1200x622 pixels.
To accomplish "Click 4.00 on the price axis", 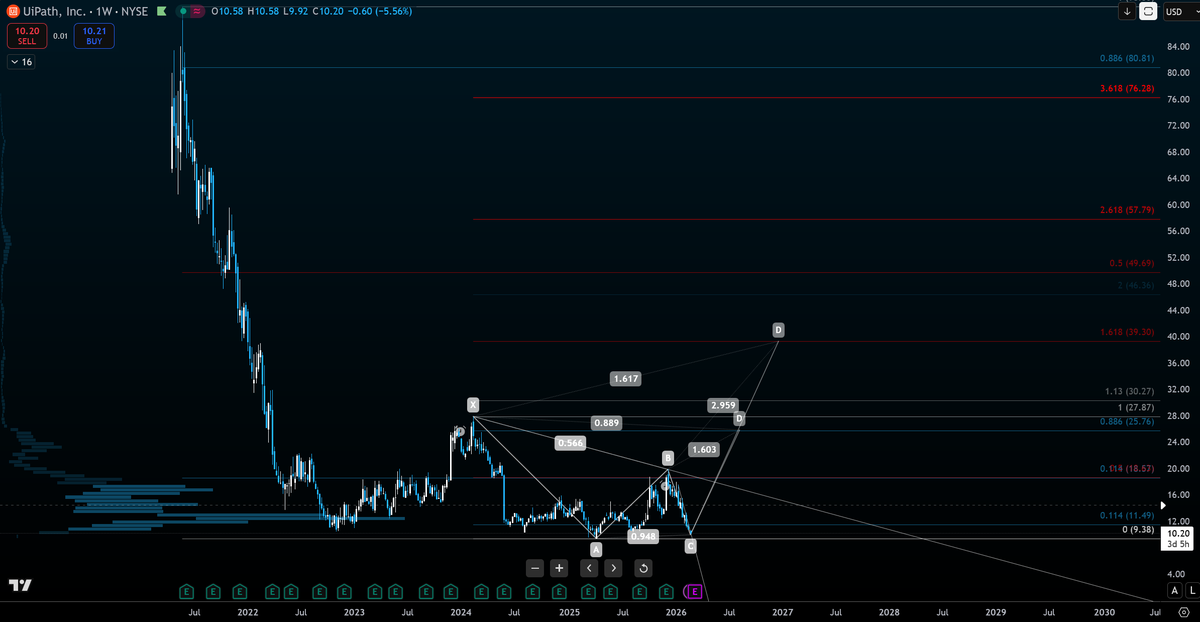I will pos(1178,574).
